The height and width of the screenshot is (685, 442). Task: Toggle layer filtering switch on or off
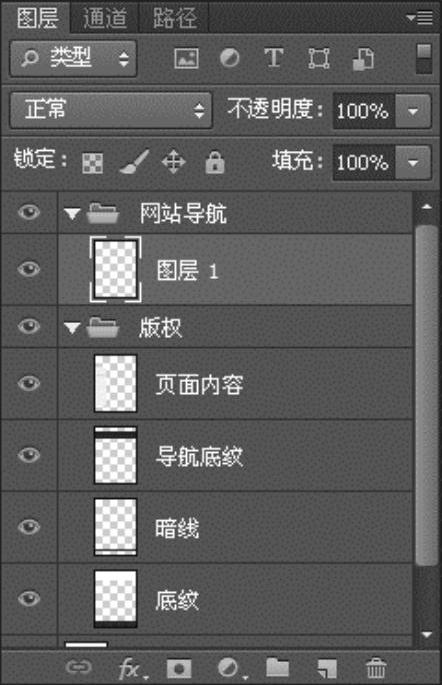click(424, 58)
